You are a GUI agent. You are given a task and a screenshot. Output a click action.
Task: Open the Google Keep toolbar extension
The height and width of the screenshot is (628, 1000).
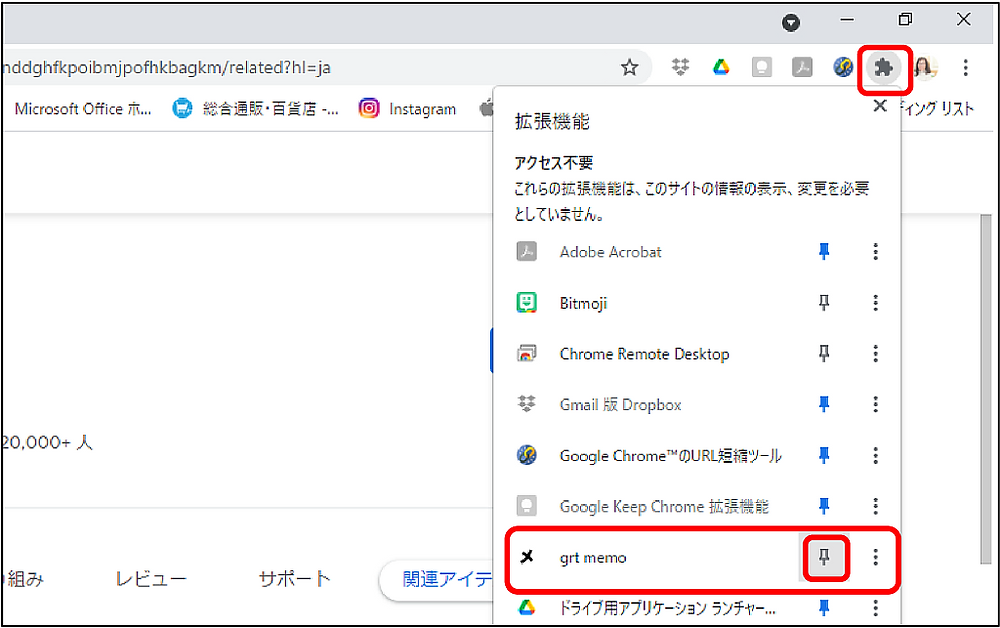(x=761, y=67)
